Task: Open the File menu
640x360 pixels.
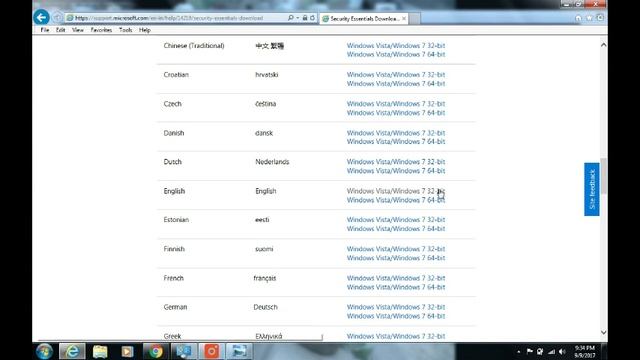Action: coord(44,30)
